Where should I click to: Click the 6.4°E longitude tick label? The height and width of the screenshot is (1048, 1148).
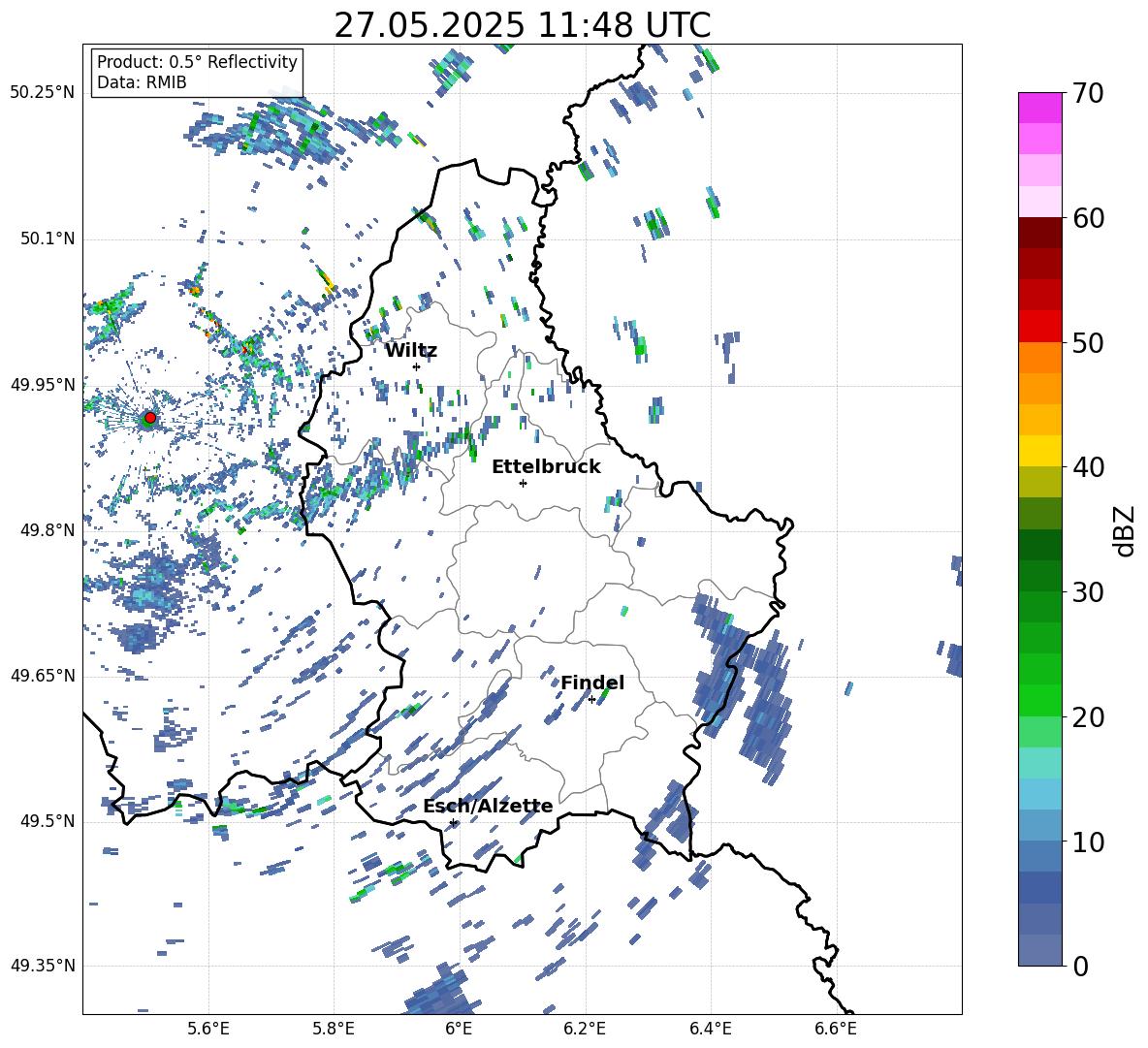click(x=710, y=1029)
